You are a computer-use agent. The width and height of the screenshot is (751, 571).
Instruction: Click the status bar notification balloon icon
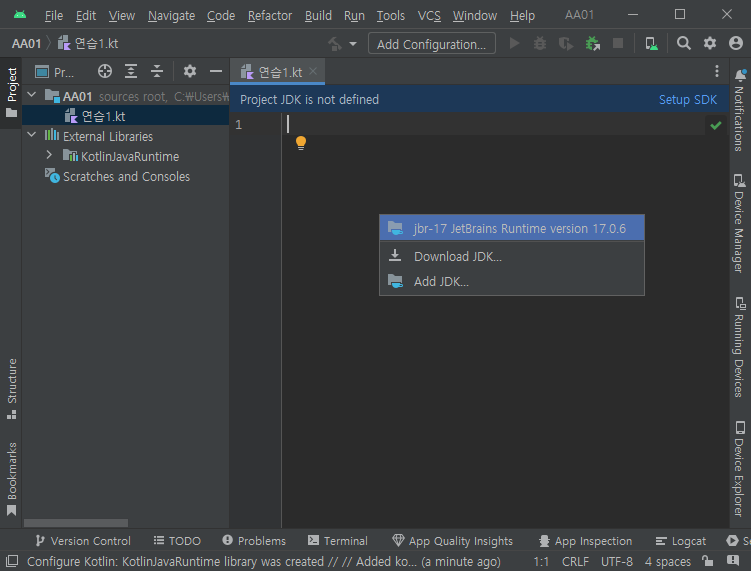click(x=733, y=560)
